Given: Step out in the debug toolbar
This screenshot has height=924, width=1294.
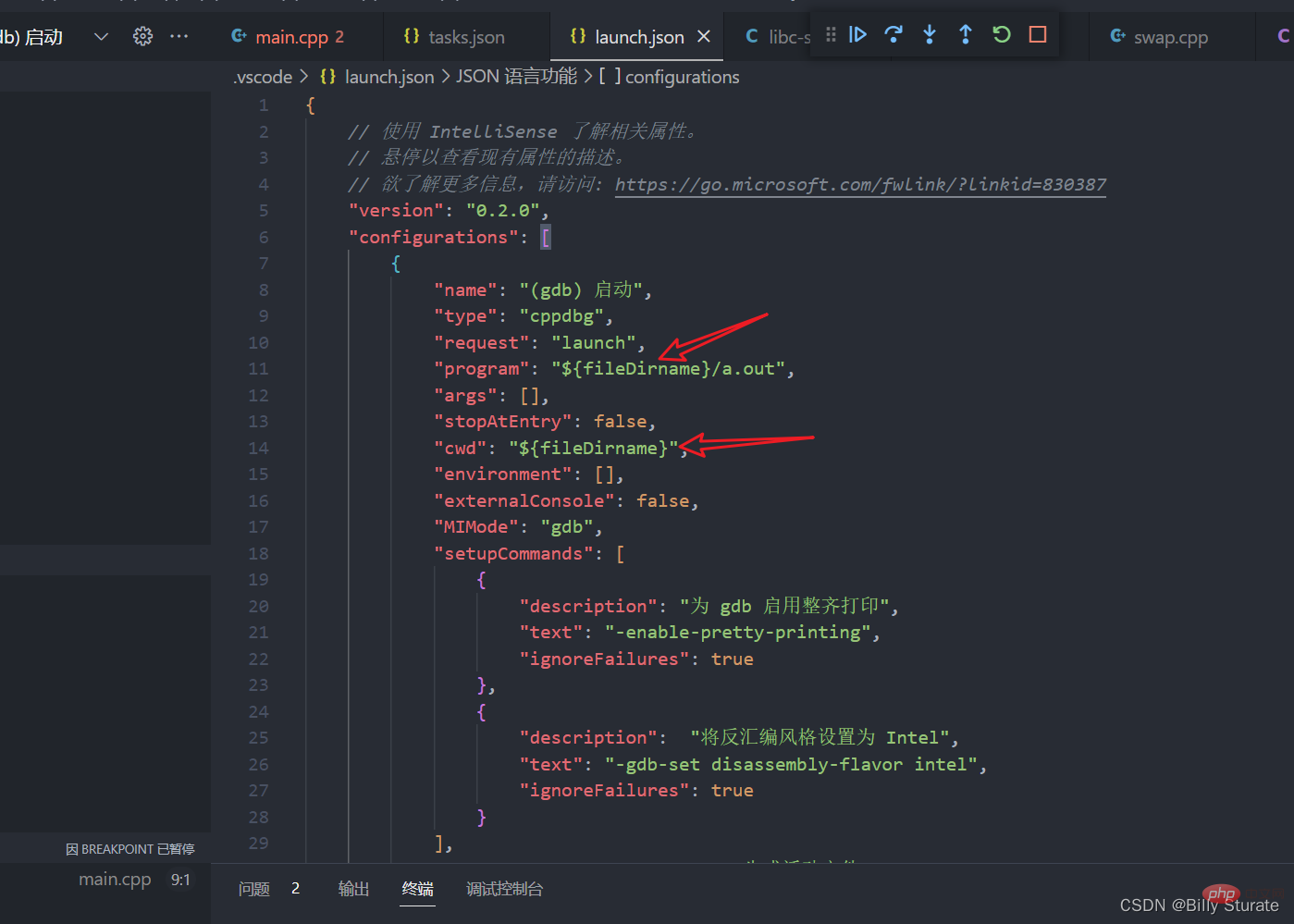Looking at the screenshot, I should tap(966, 34).
